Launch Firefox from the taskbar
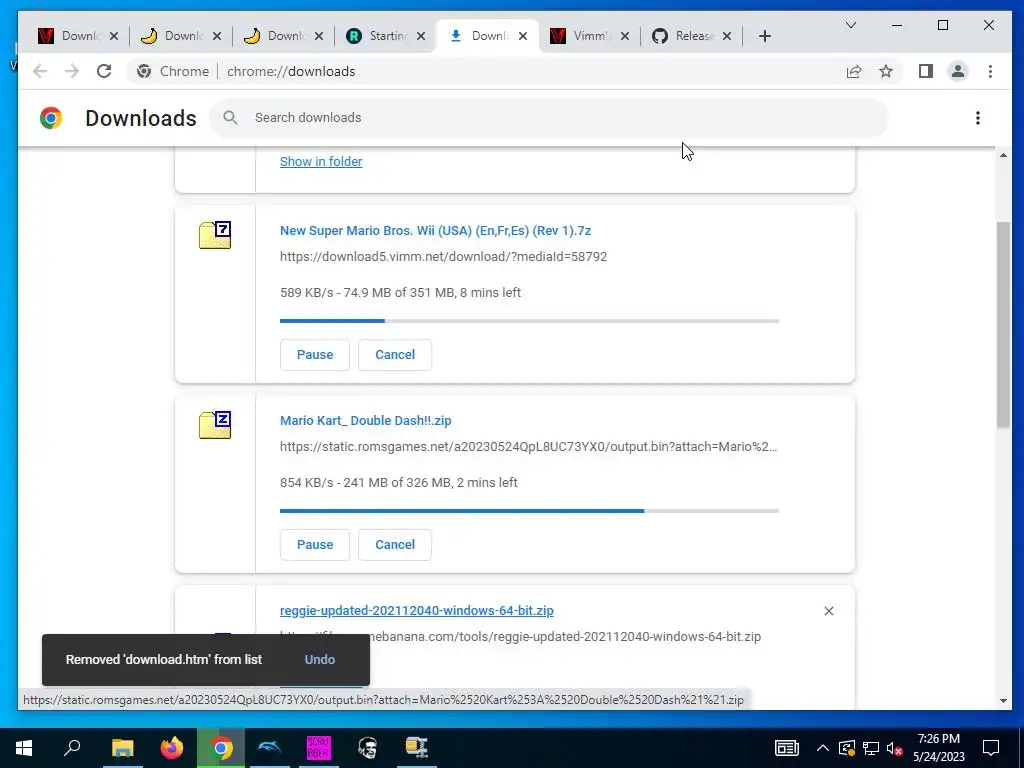 click(172, 748)
